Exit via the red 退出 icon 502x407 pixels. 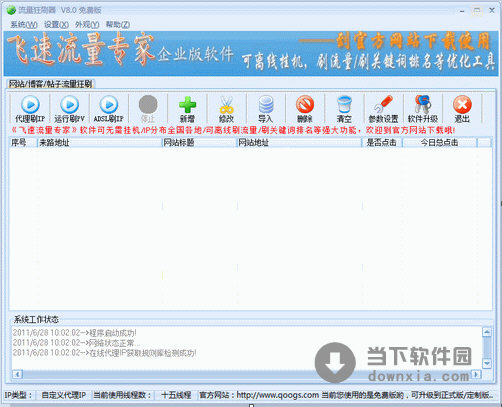[462, 104]
